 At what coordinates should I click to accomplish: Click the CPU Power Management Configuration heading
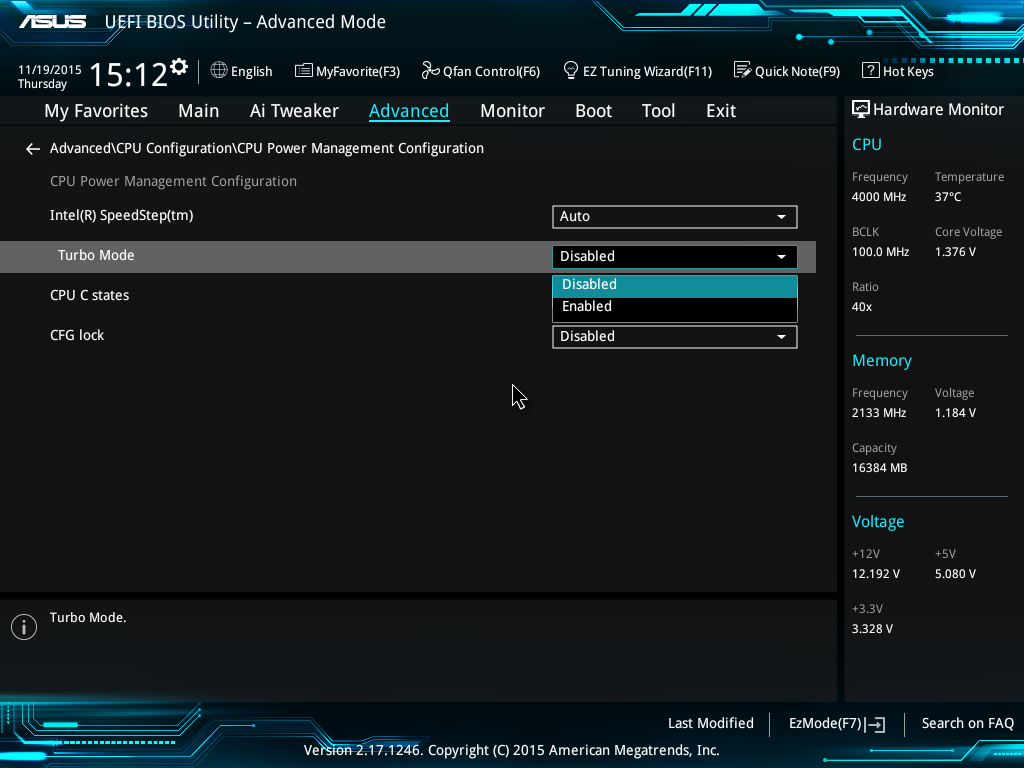(x=173, y=182)
